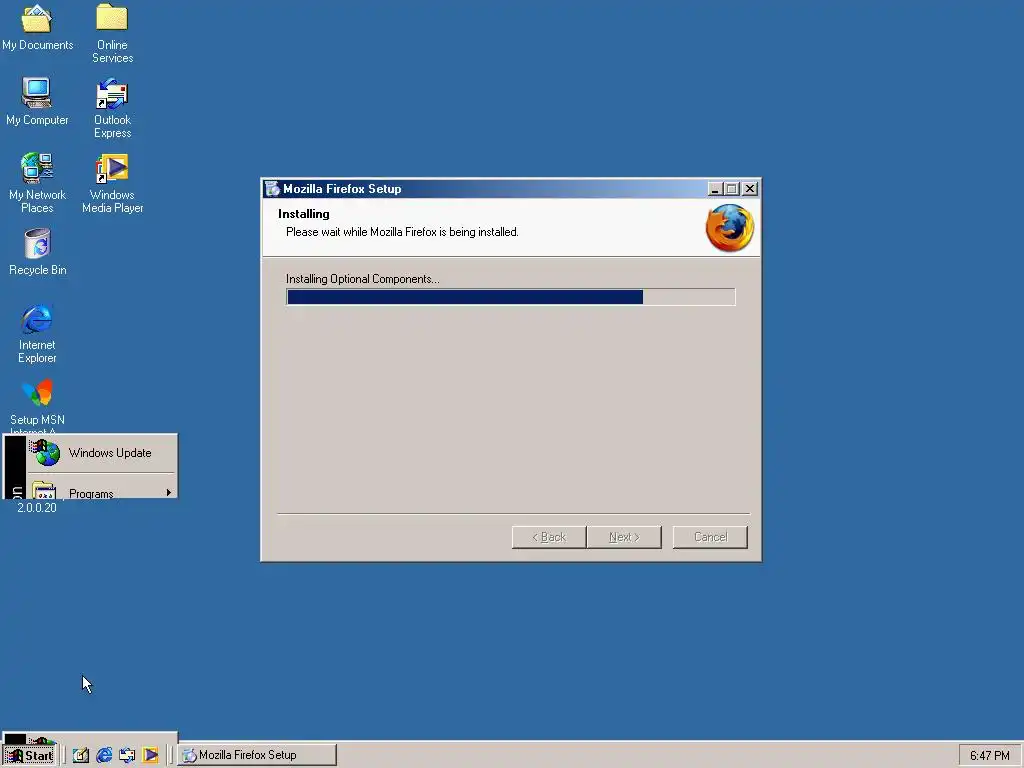Click the Start button

(x=29, y=755)
